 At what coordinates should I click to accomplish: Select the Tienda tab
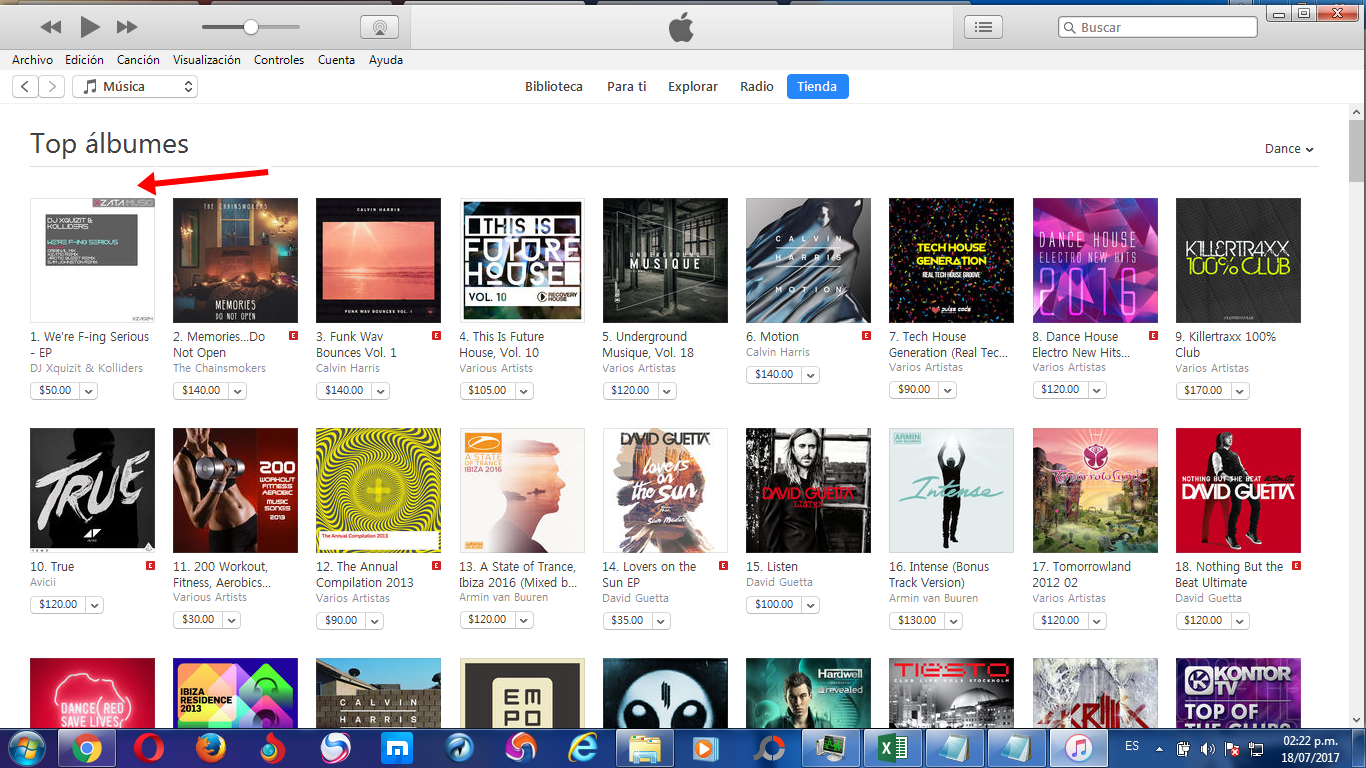click(x=817, y=87)
